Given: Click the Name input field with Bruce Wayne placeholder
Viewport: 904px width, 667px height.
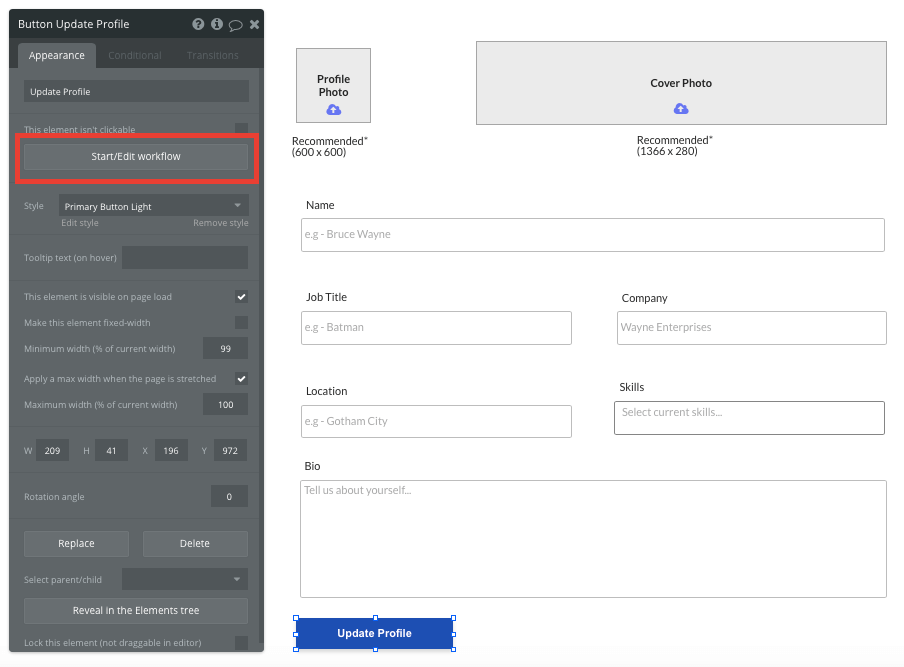Looking at the screenshot, I should [592, 235].
